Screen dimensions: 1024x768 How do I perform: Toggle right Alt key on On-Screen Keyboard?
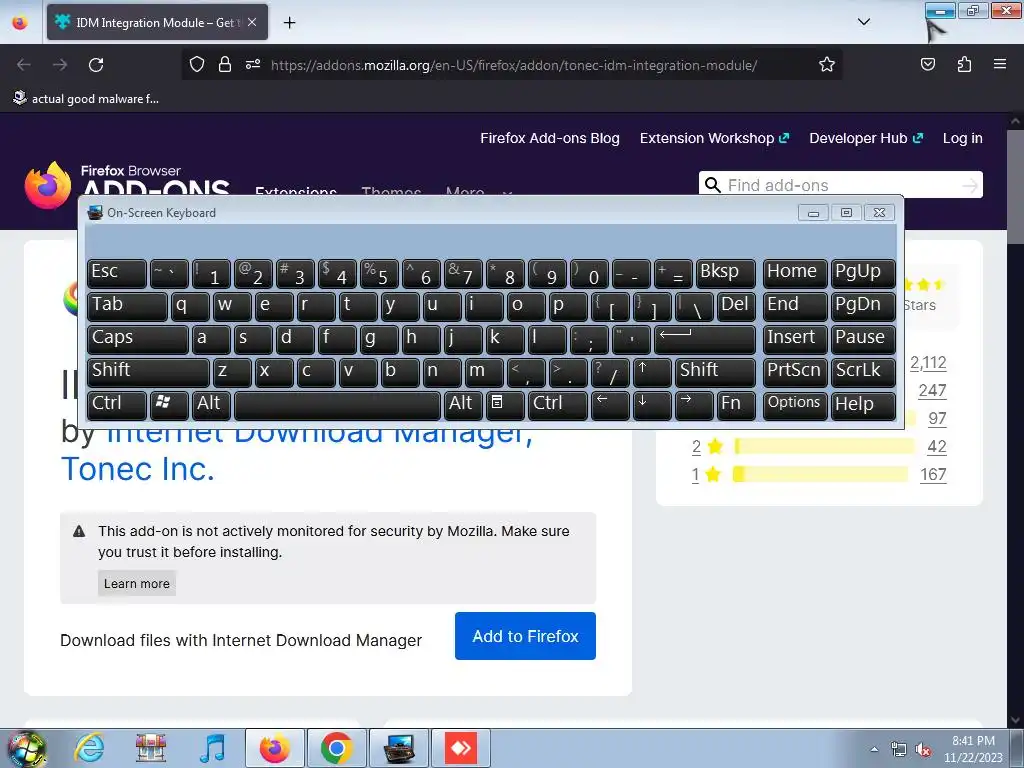(462, 404)
